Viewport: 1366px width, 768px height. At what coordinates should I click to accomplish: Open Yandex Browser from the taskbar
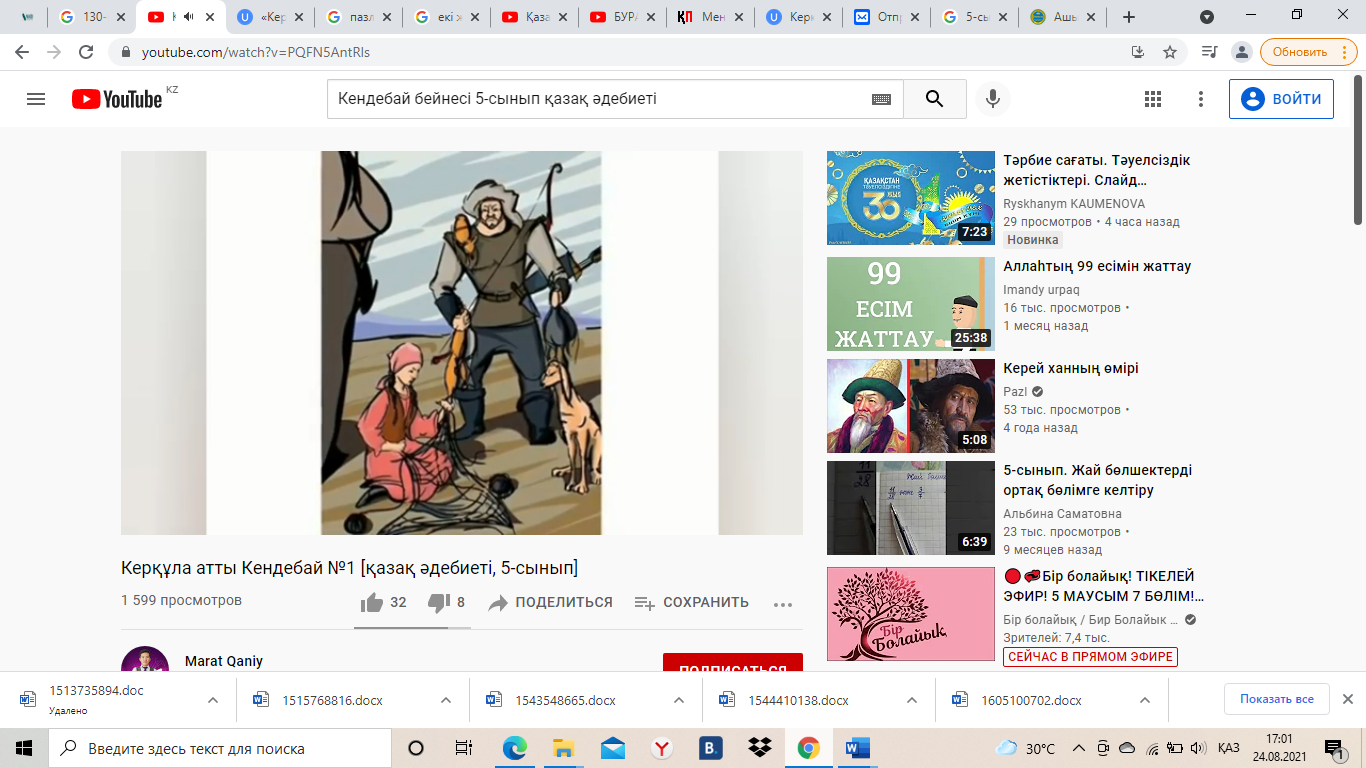point(661,748)
